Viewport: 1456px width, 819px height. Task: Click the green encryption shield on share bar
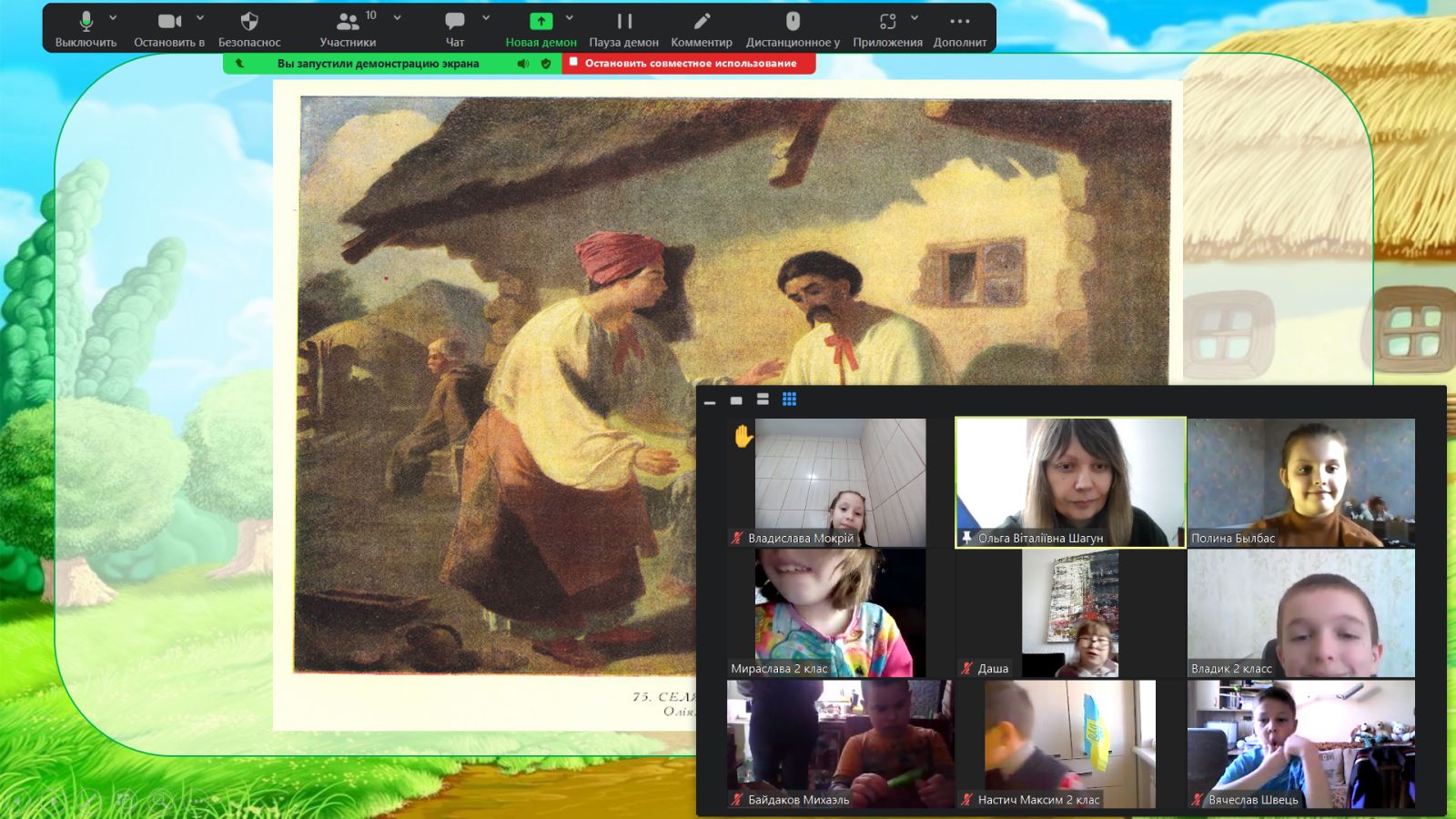546,64
